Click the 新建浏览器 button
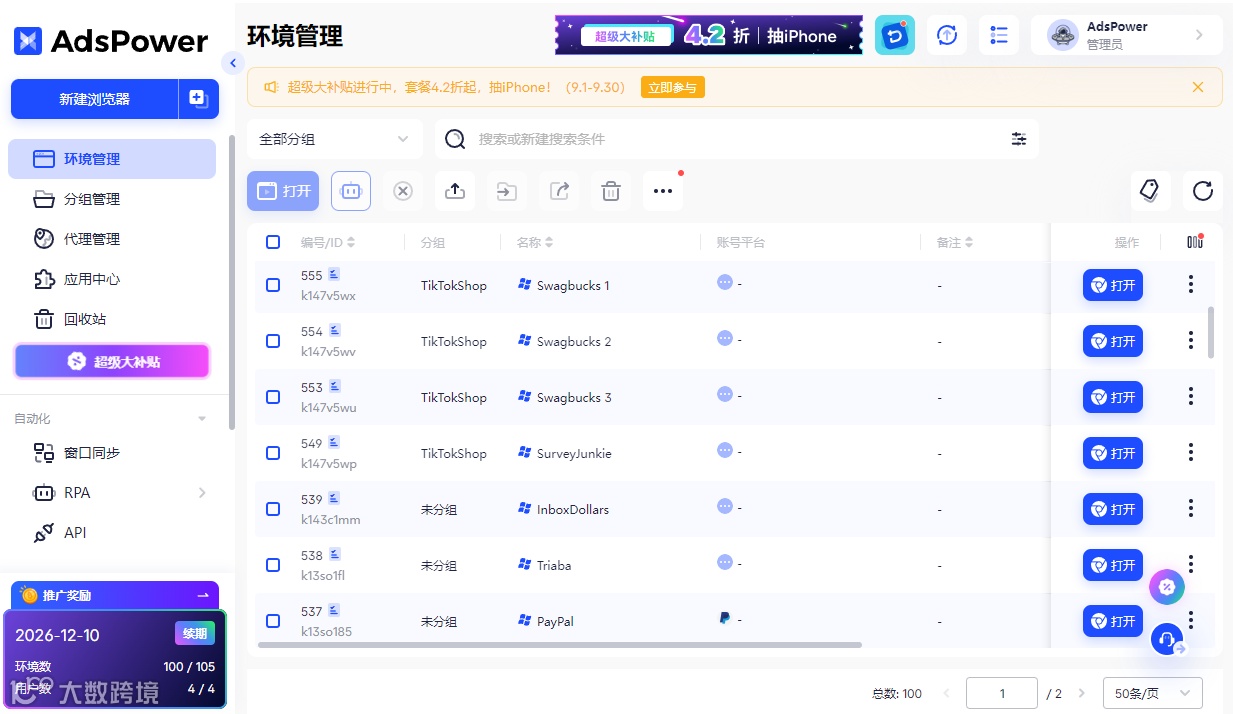The image size is (1233, 714). (x=94, y=99)
